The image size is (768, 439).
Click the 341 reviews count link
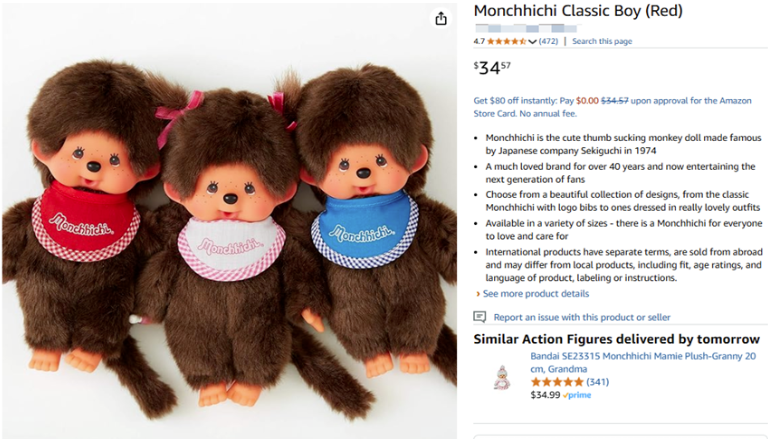597,381
